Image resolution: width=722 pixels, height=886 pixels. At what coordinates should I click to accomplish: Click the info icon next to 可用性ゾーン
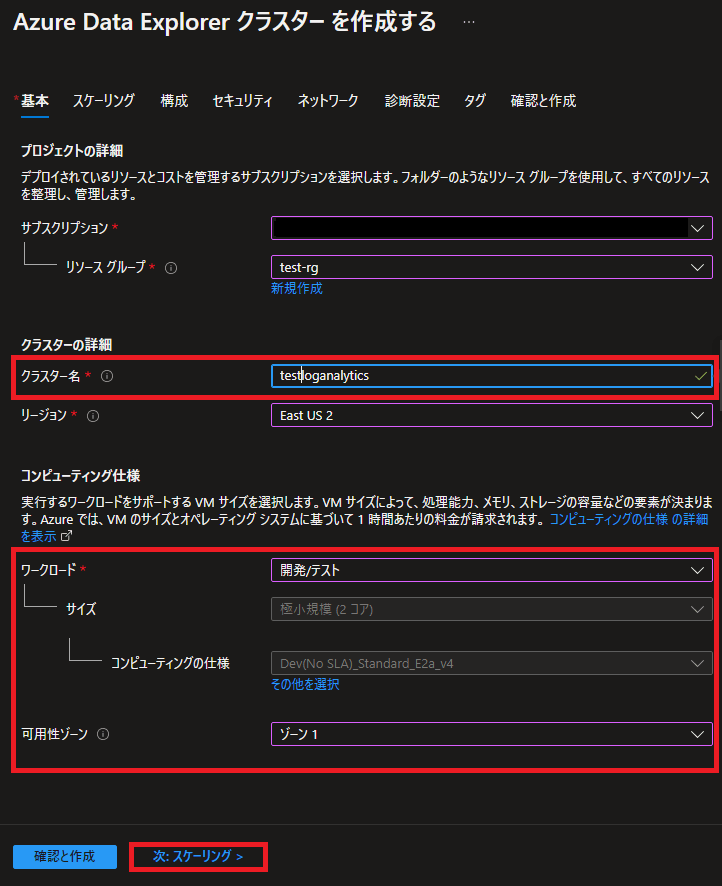coord(103,734)
